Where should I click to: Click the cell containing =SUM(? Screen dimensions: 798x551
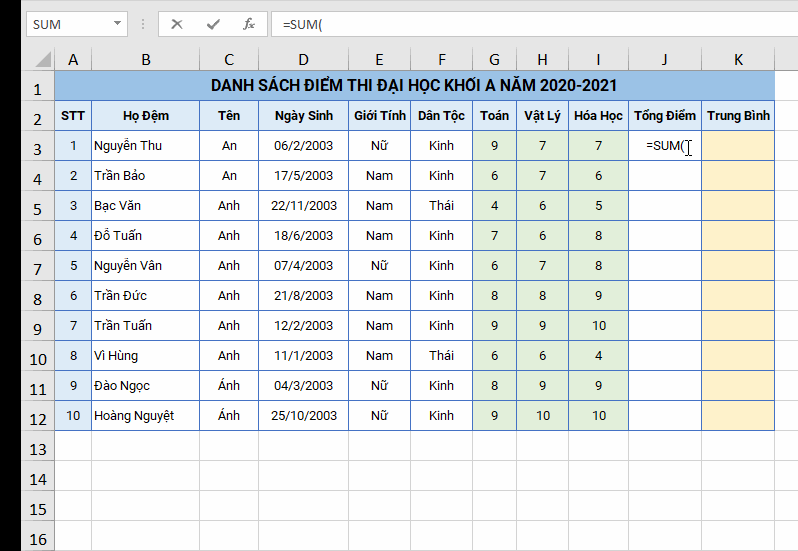tap(665, 146)
